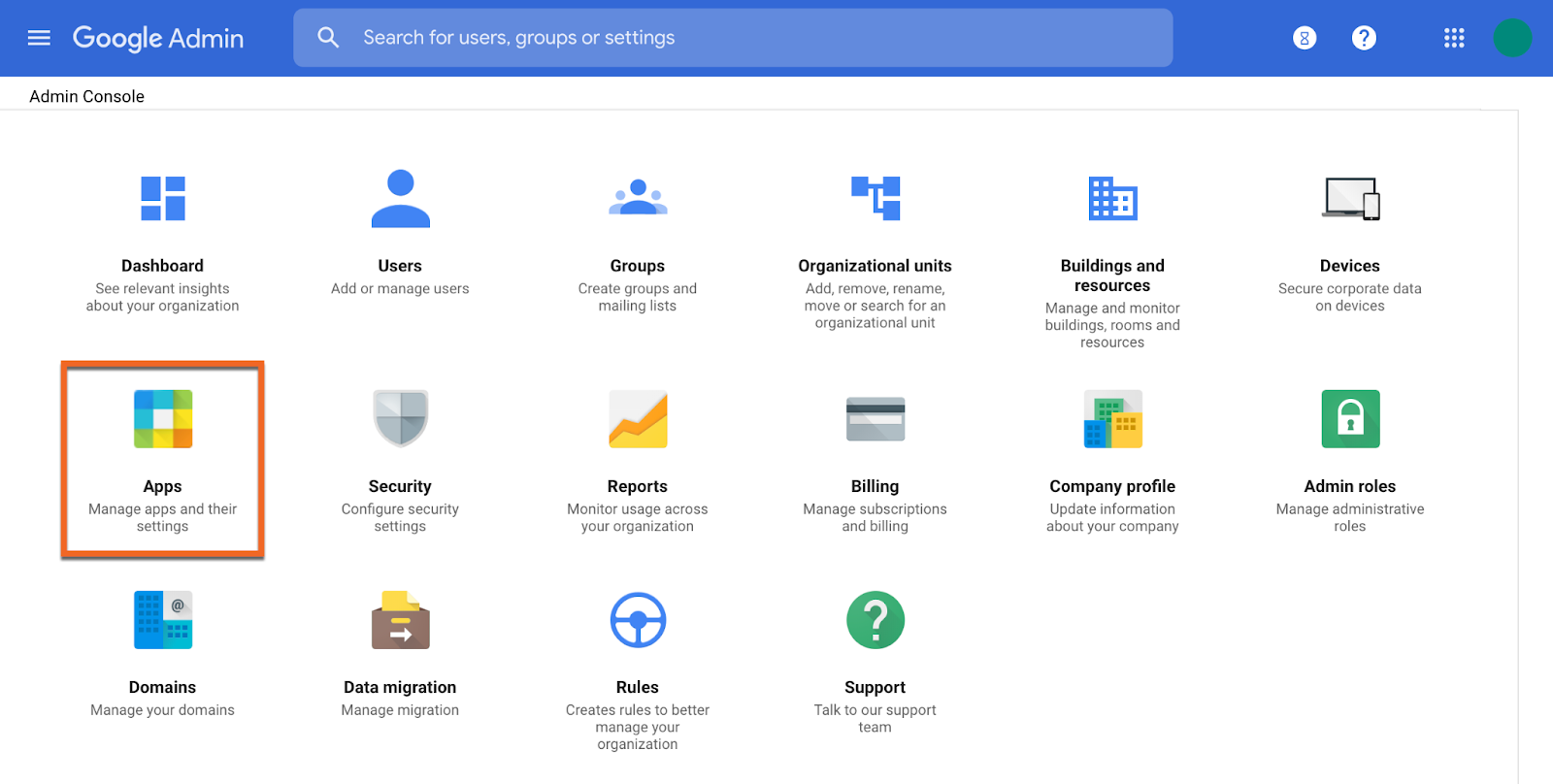Click the Google Admin logo
The width and height of the screenshot is (1553, 784).
point(158,38)
